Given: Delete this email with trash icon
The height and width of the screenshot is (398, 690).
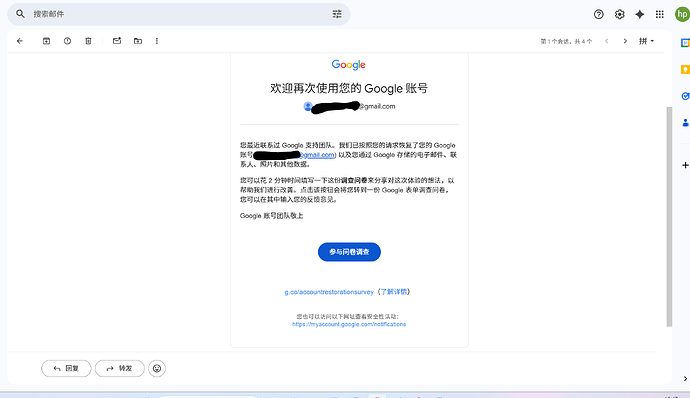Looking at the screenshot, I should click(x=88, y=41).
